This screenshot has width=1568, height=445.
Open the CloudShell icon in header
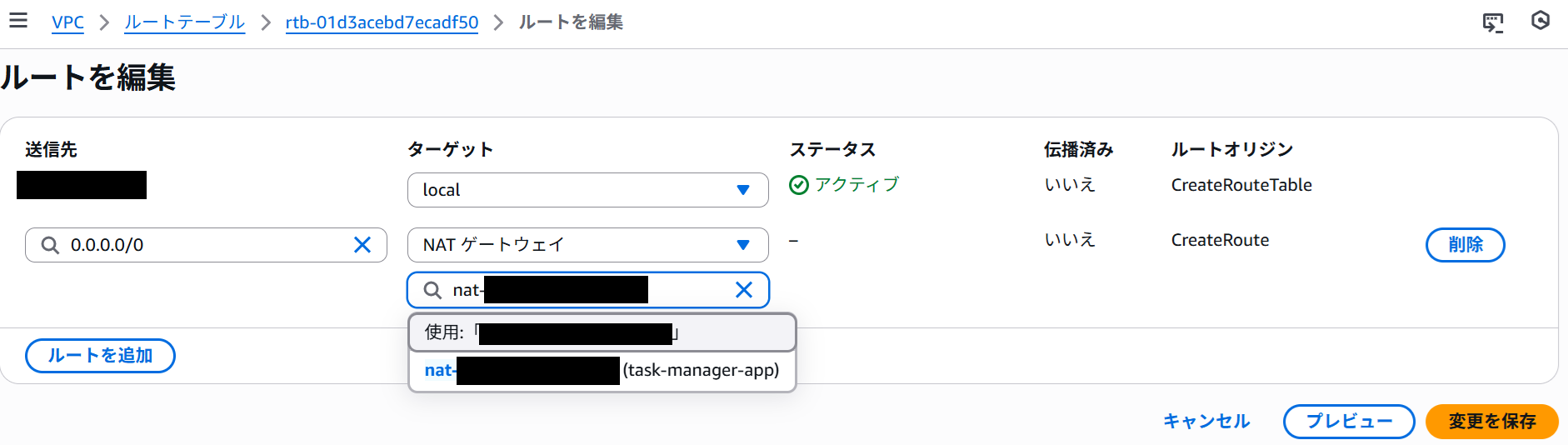click(x=1493, y=22)
